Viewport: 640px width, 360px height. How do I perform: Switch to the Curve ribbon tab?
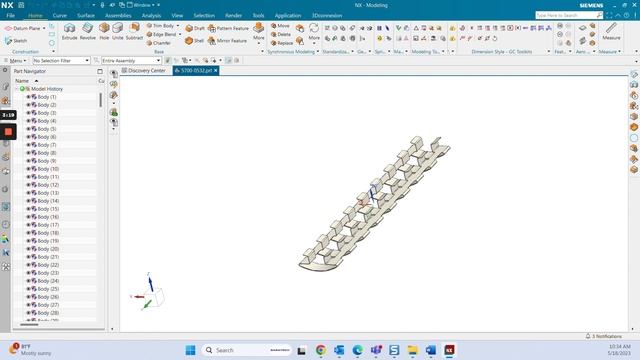60,16
